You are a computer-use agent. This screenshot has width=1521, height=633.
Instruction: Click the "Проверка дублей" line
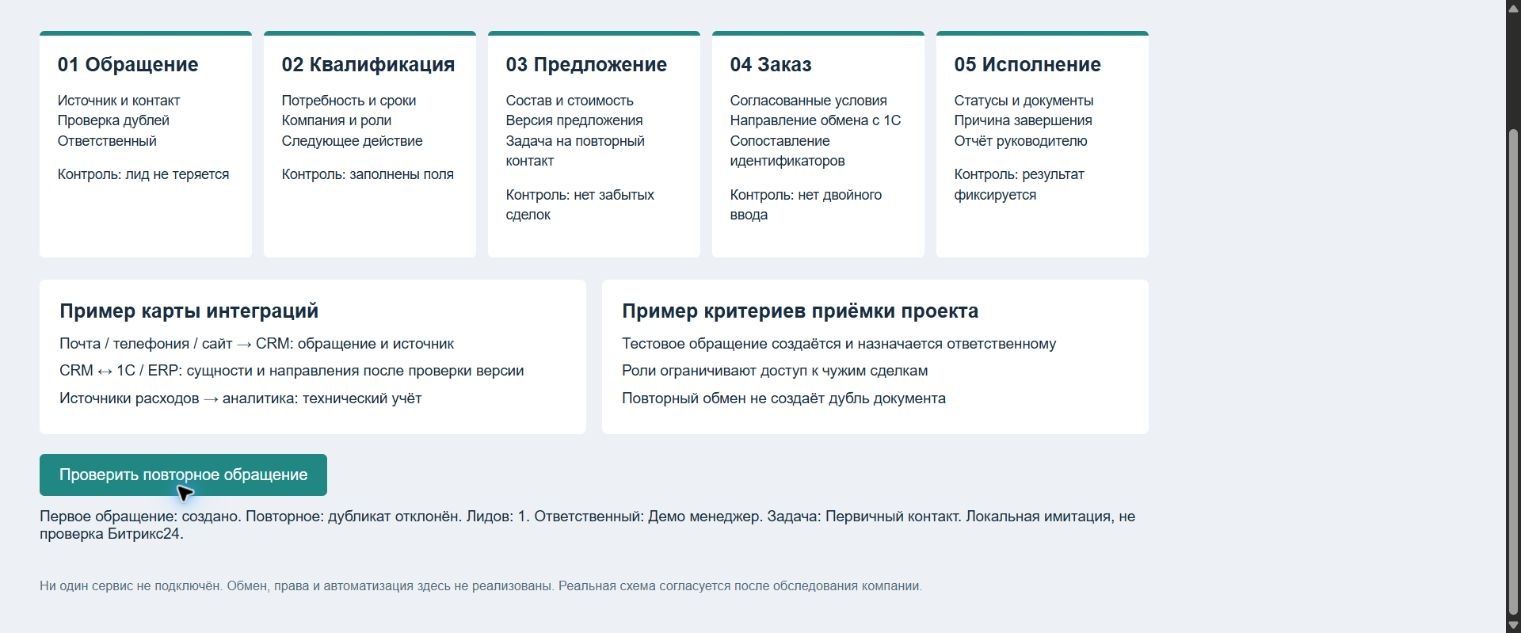[x=114, y=121]
